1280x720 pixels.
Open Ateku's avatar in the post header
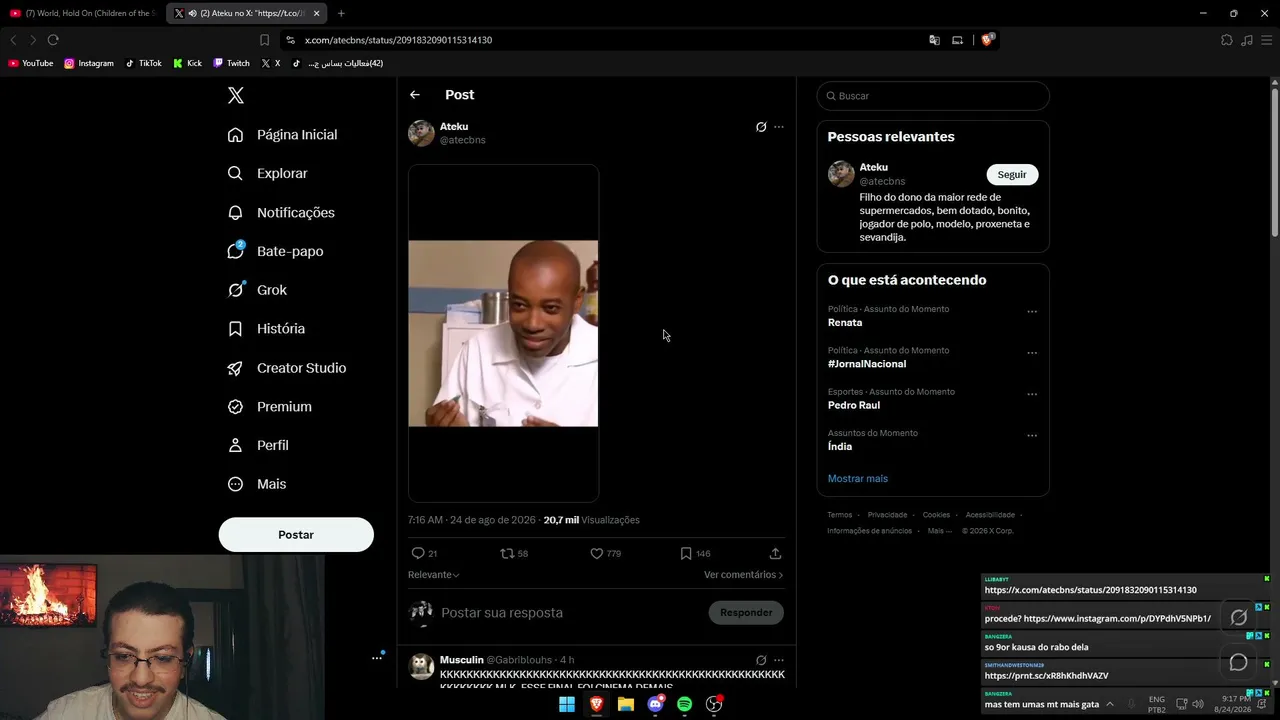[421, 133]
